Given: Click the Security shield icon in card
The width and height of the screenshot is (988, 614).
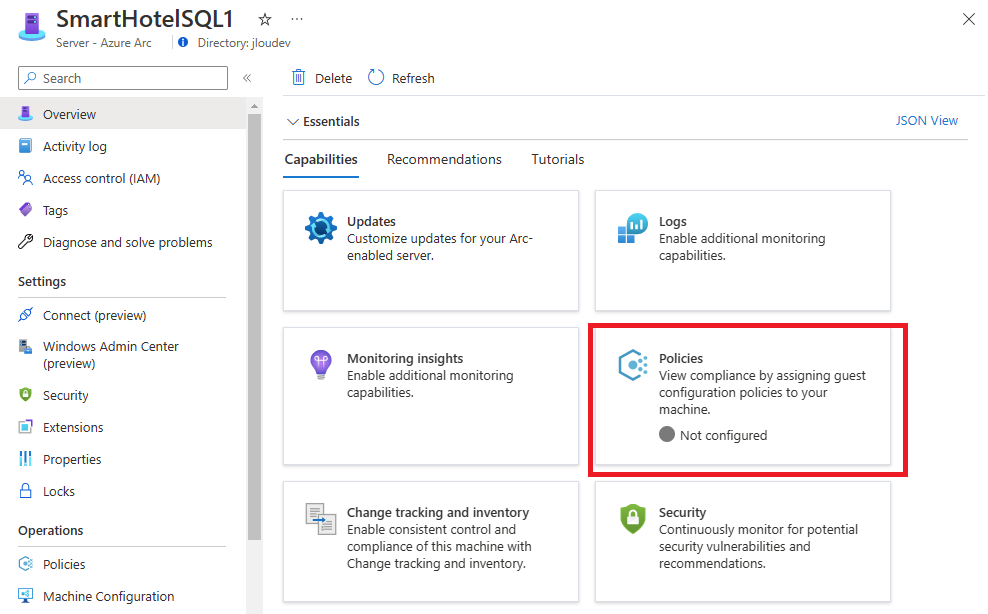Looking at the screenshot, I should pyautogui.click(x=633, y=519).
